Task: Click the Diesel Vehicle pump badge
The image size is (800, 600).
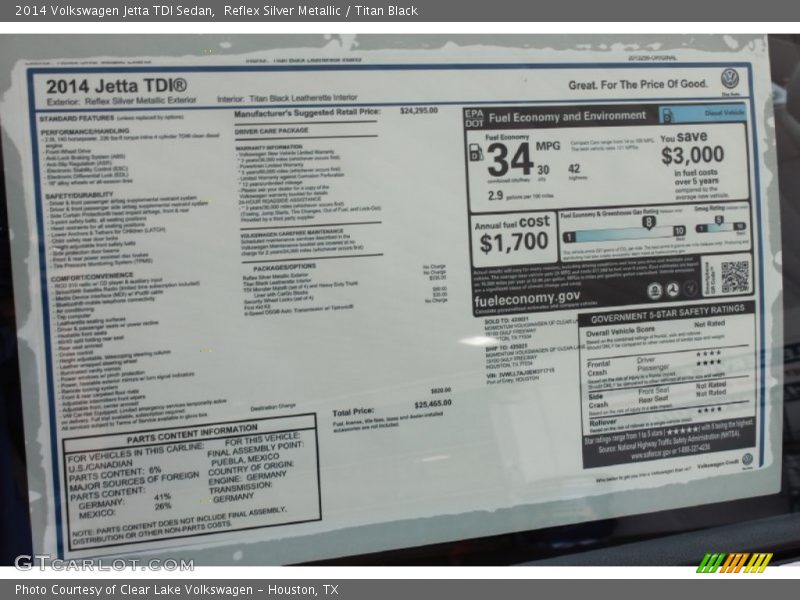Action: point(703,113)
